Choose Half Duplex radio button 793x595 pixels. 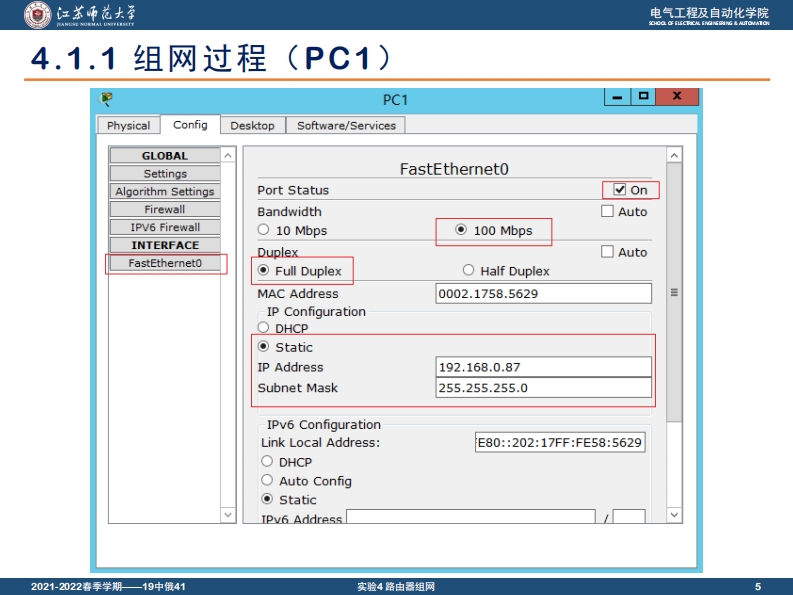coord(468,270)
